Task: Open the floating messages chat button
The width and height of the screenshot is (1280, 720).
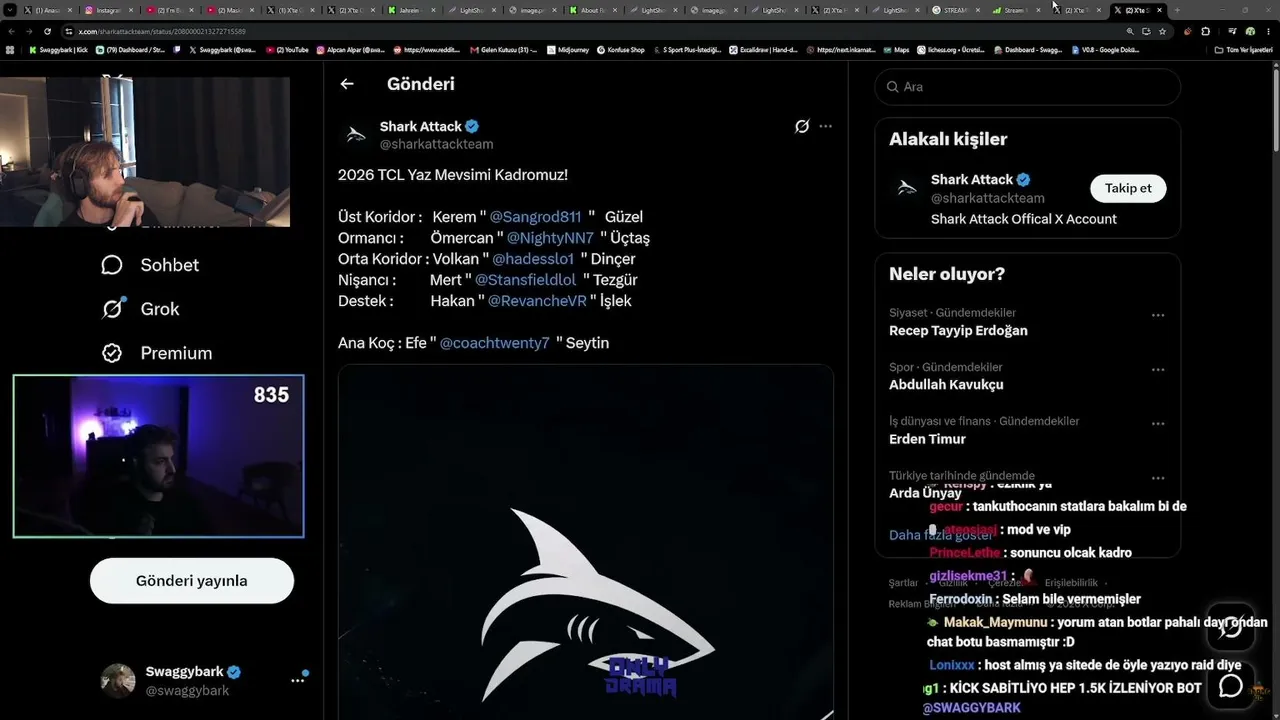Action: (1230, 686)
